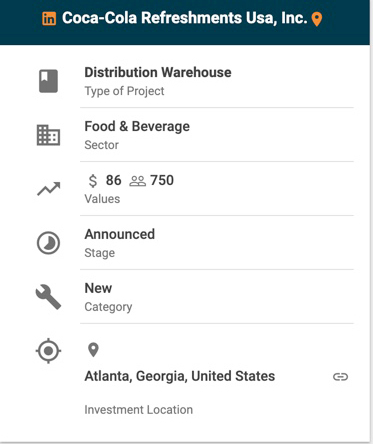Image resolution: width=373 pixels, height=444 pixels.
Task: Open the chain link icon next to Atlanta
Action: click(x=340, y=377)
